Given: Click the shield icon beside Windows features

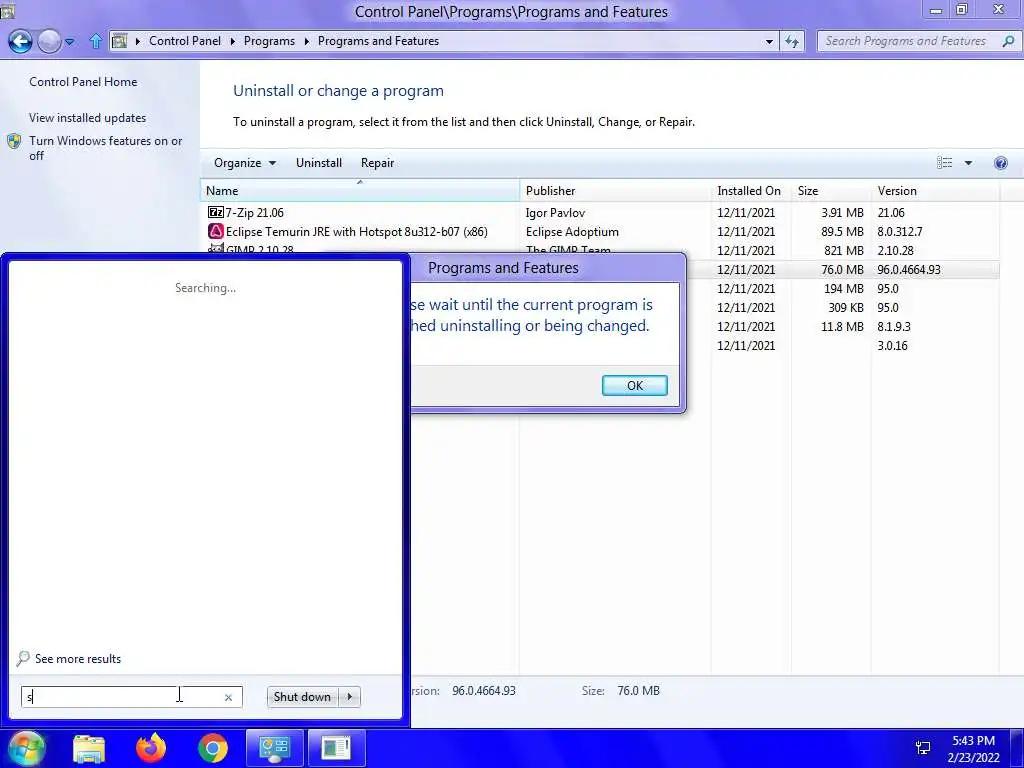Looking at the screenshot, I should point(14,141).
